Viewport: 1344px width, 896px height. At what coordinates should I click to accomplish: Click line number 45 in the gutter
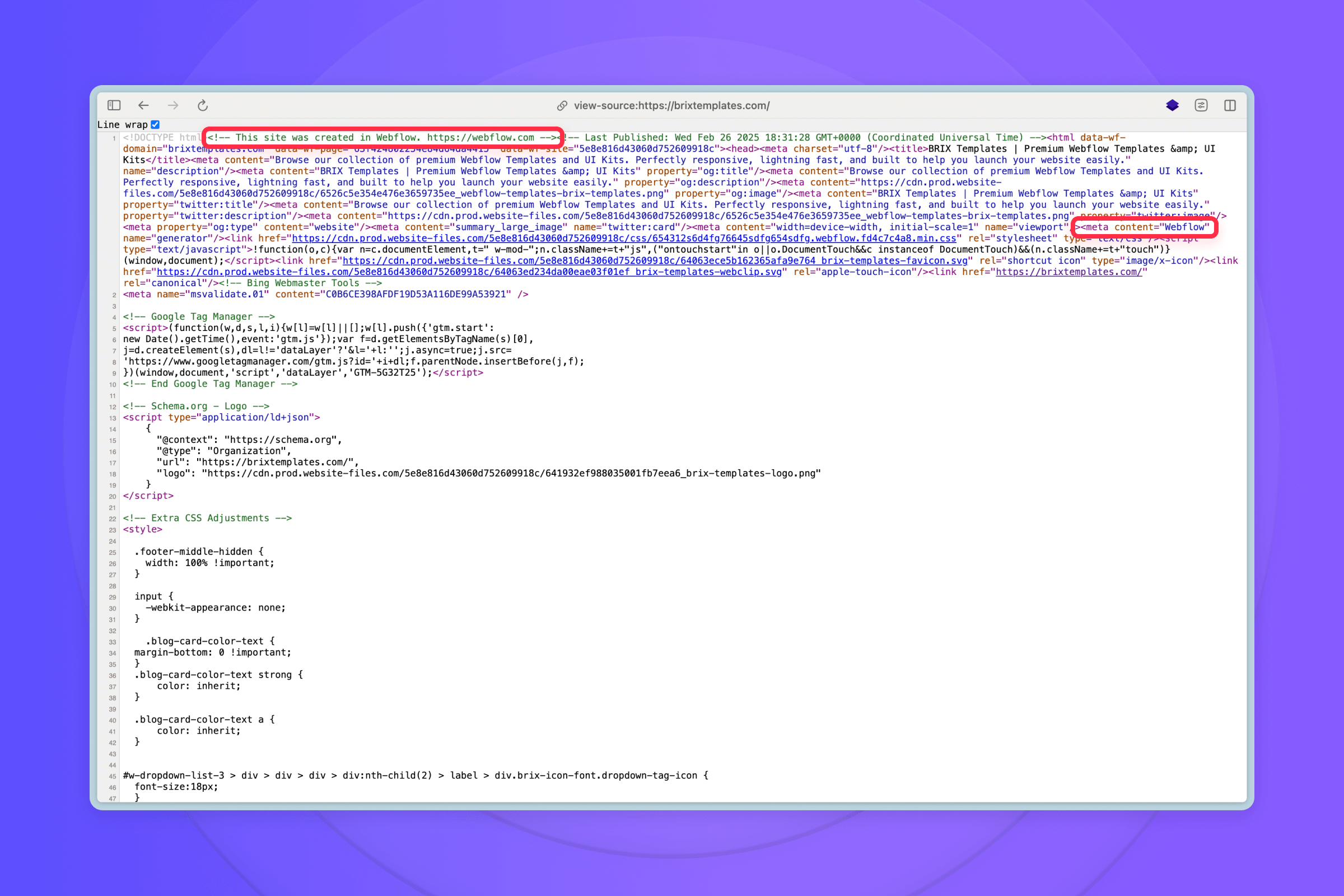pos(113,777)
